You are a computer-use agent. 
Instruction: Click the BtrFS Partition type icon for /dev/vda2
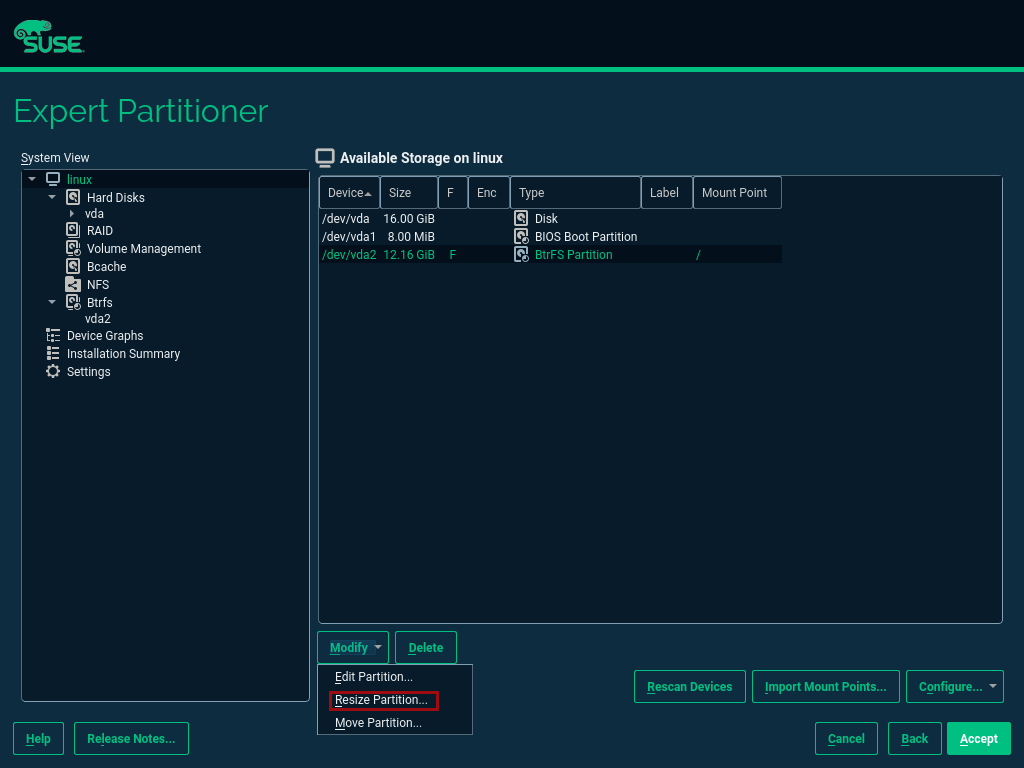click(521, 254)
